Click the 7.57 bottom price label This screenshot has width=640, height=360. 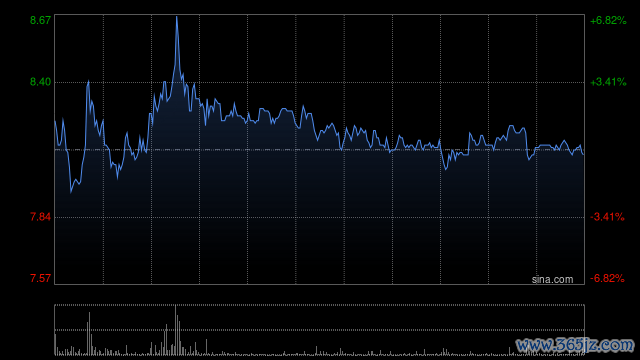[40, 278]
